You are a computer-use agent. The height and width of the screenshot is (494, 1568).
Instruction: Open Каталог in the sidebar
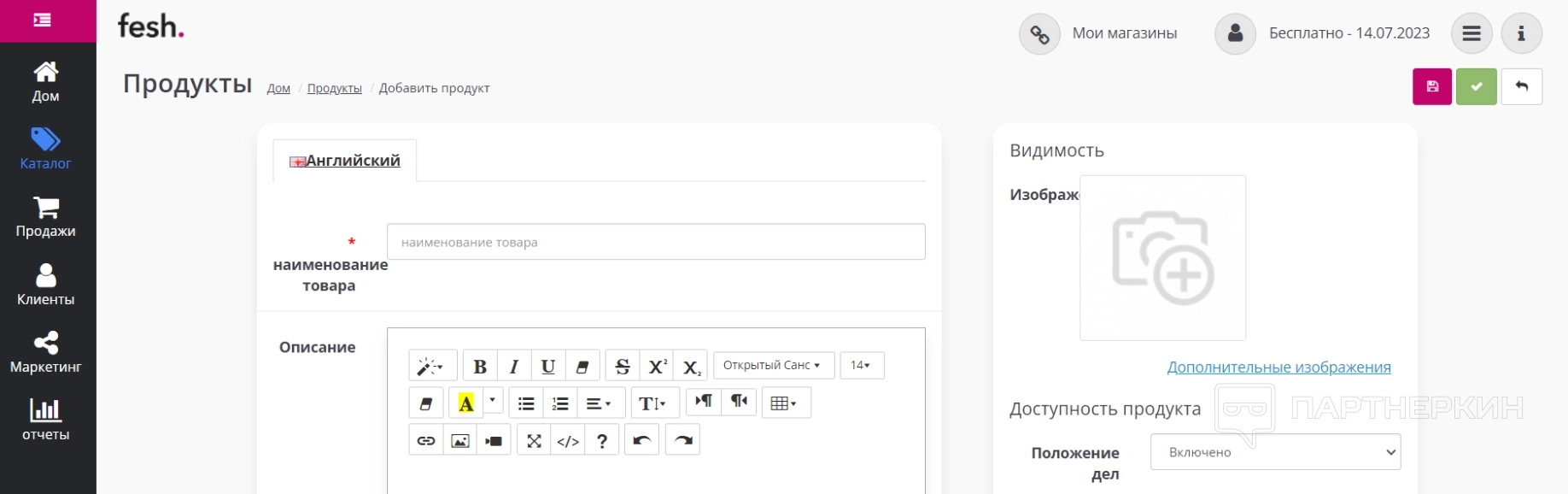(x=46, y=149)
